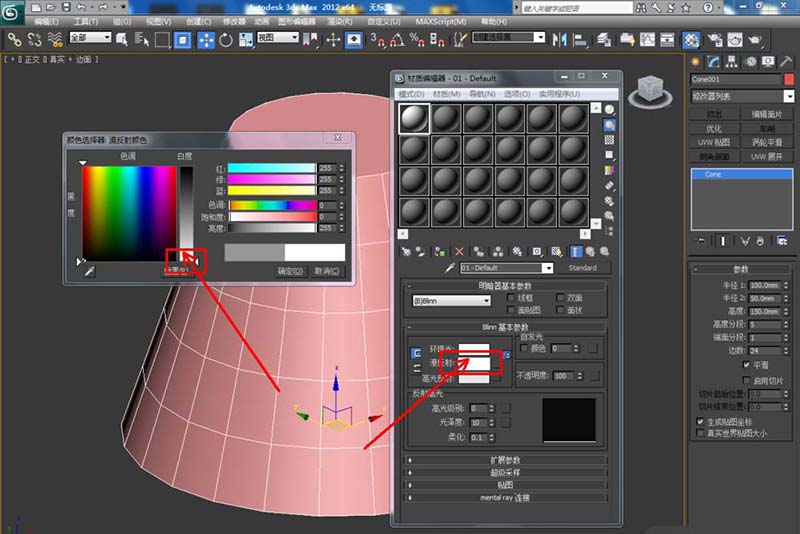Enable the 线框 (Wire) checkbox
The image size is (800, 534).
pyautogui.click(x=512, y=297)
